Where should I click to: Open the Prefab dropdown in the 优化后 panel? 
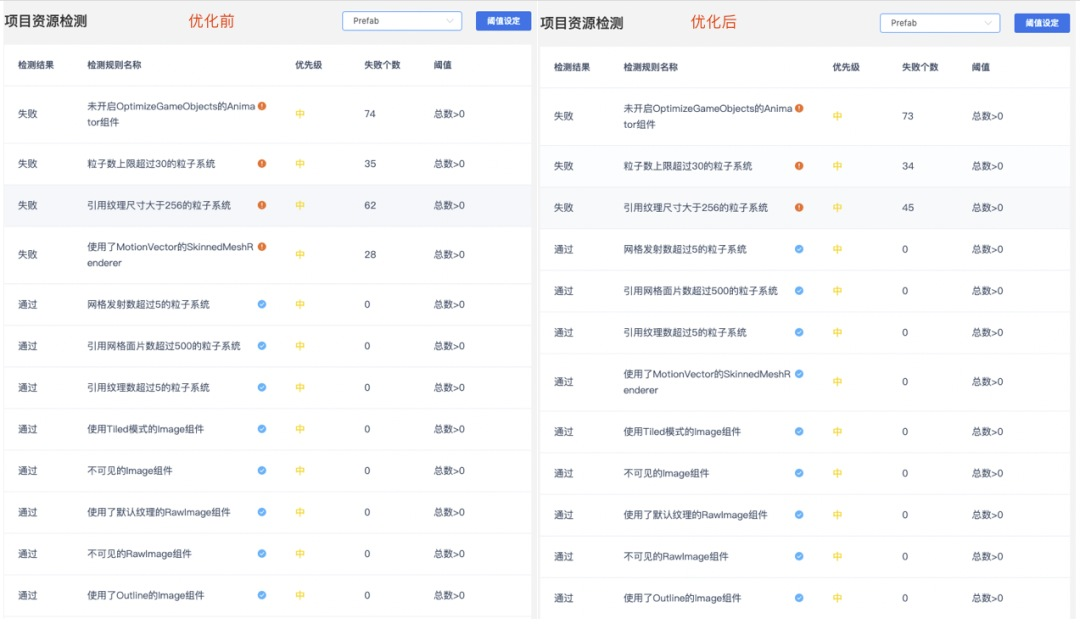tap(939, 23)
